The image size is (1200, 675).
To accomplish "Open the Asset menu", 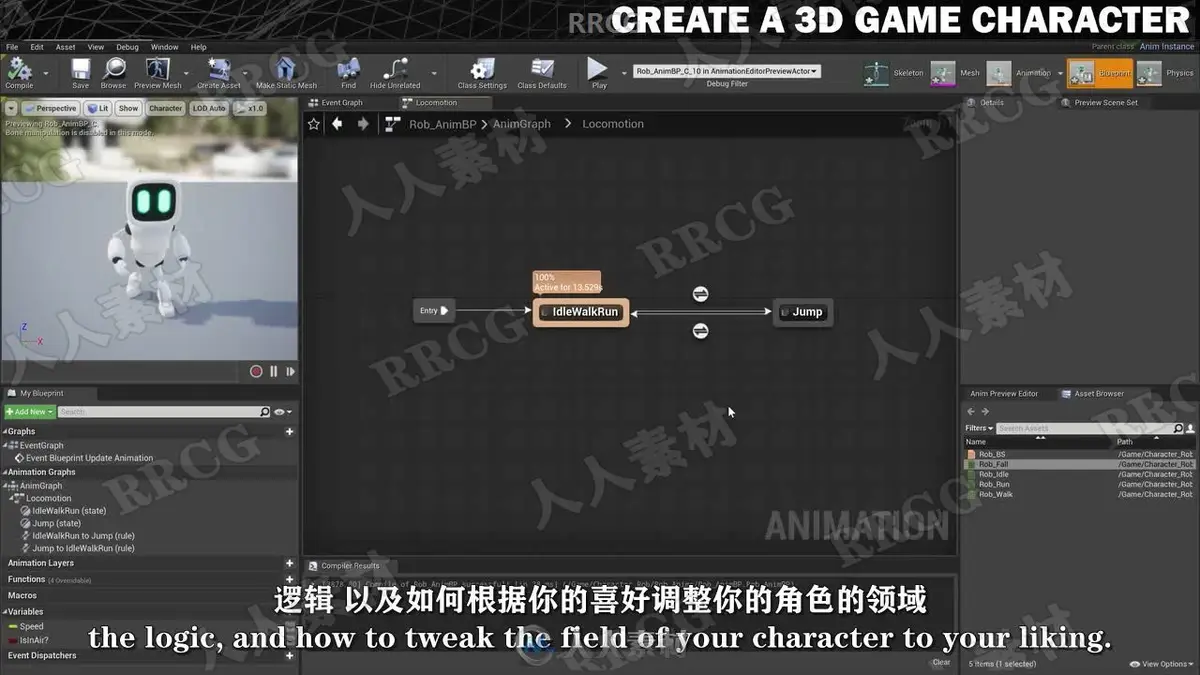I will (66, 47).
